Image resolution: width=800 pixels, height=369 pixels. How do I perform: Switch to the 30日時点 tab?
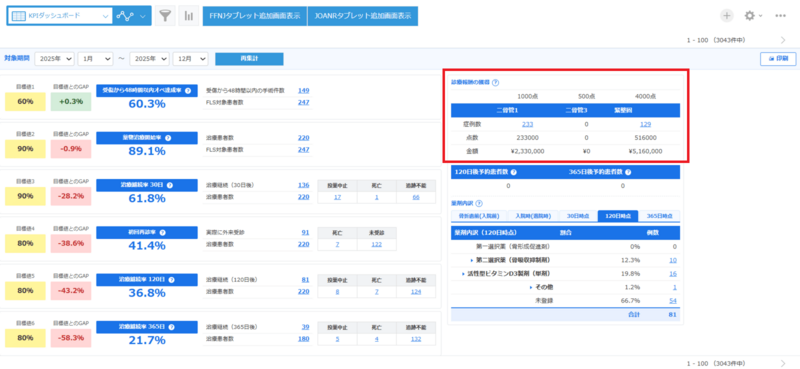[x=579, y=216]
